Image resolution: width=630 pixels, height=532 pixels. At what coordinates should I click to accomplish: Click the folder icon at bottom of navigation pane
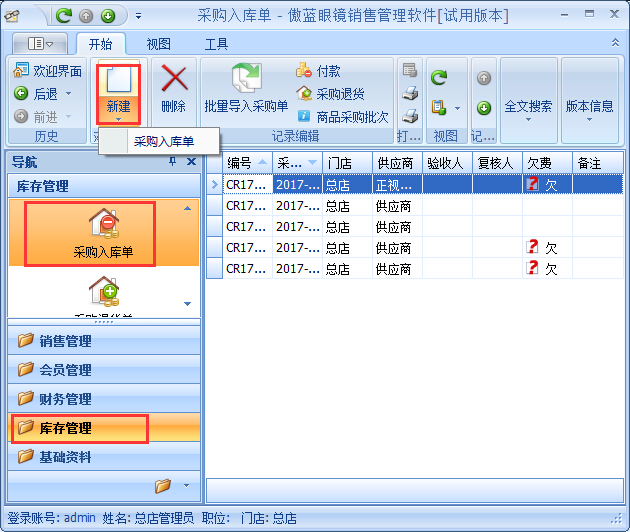(163, 485)
